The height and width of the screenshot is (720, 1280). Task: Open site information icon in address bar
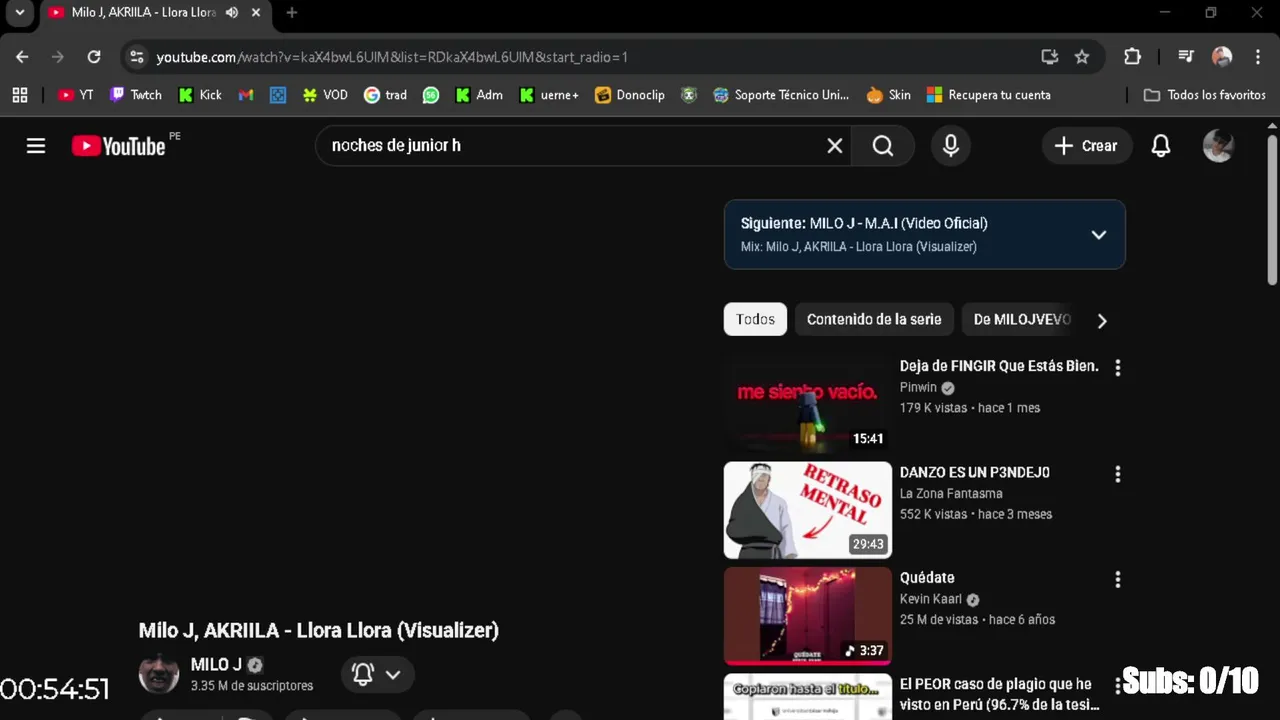[x=137, y=57]
